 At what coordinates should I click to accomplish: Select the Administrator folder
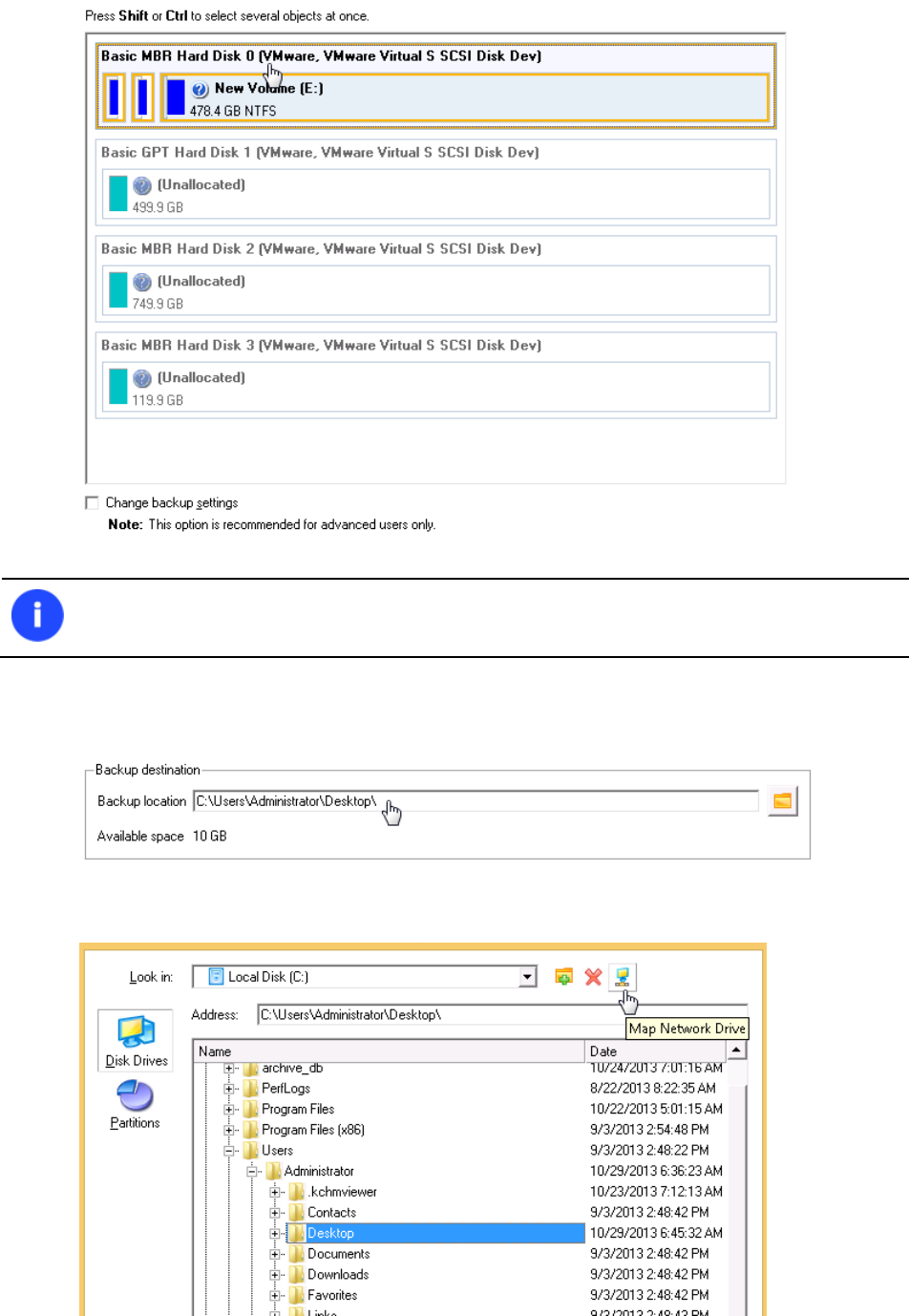click(x=319, y=1172)
